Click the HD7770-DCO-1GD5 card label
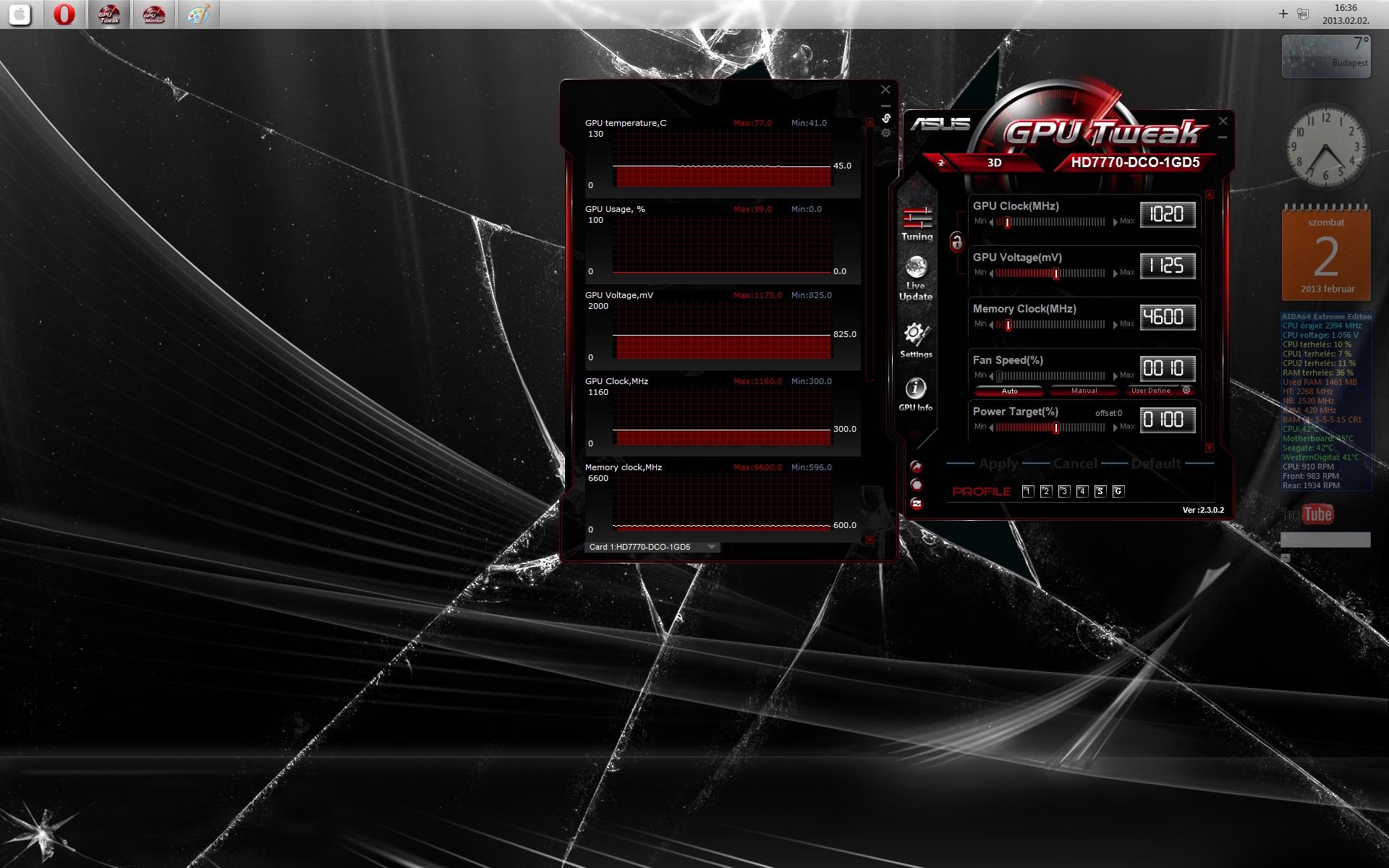The height and width of the screenshot is (868, 1389). (x=1135, y=163)
